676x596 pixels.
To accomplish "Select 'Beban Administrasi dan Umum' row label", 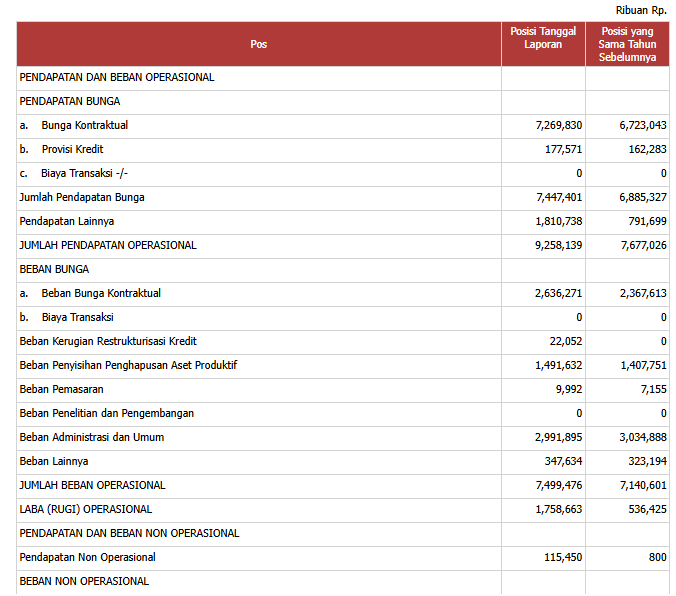I will click(92, 437).
